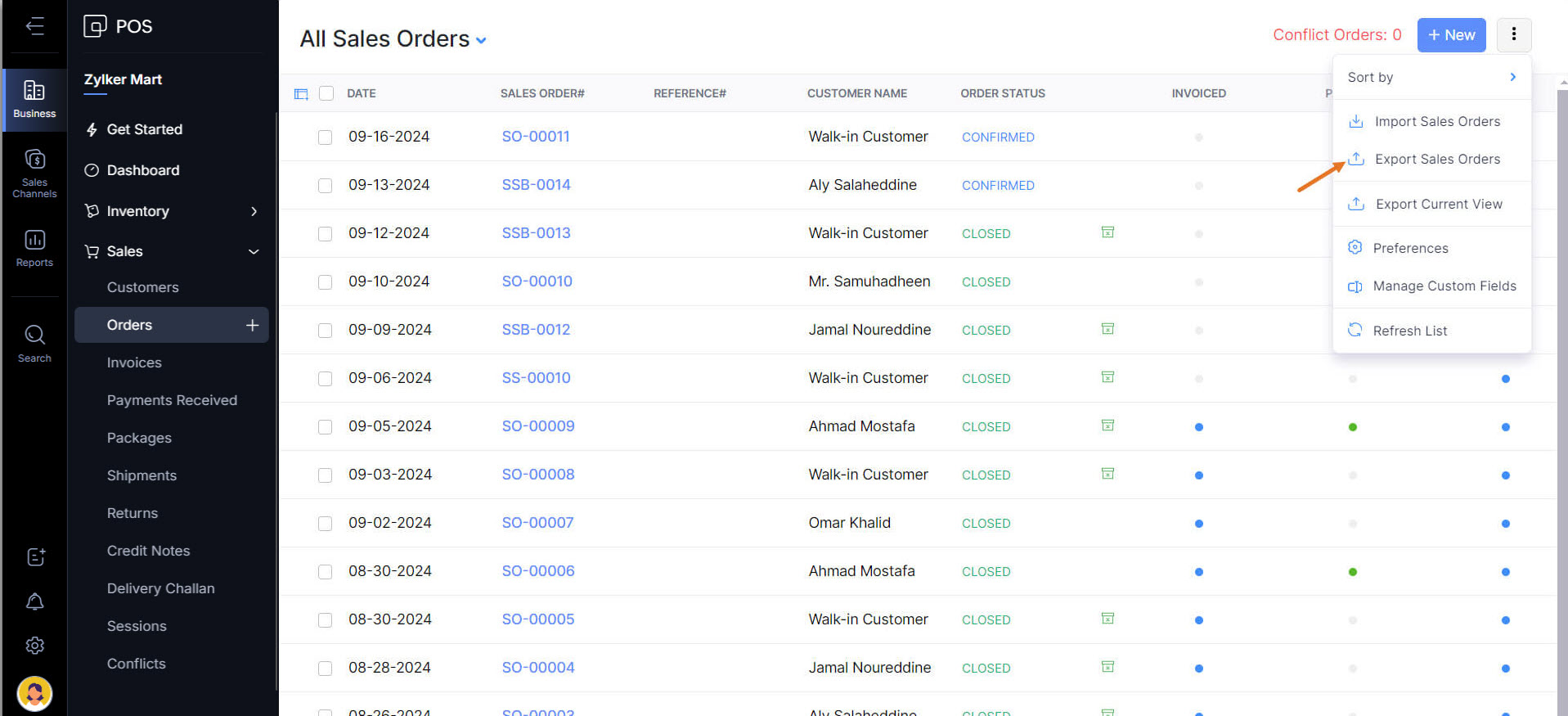The height and width of the screenshot is (716, 1568).
Task: Open the settings gear icon
Action: [x=35, y=646]
